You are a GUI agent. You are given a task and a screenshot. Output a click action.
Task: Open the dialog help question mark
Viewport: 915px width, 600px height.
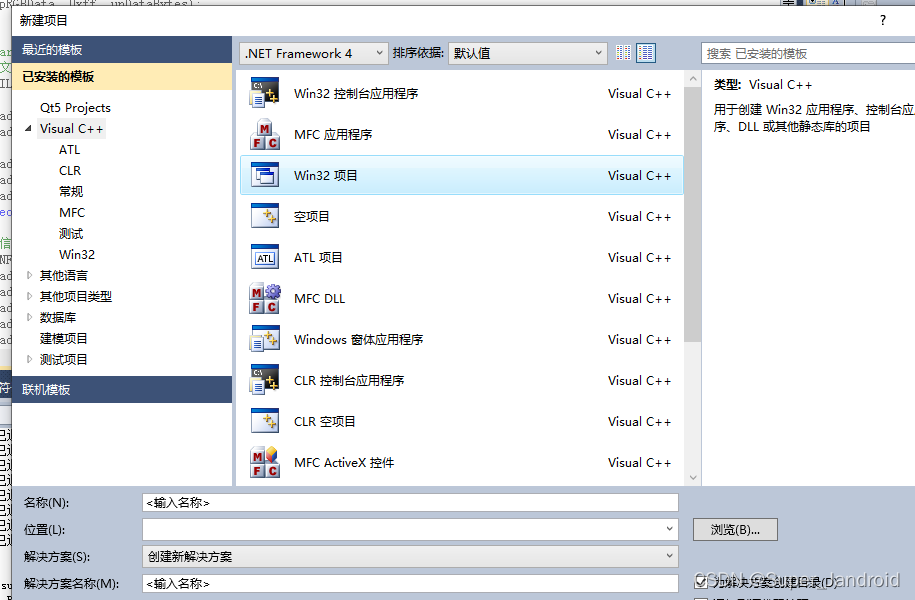[883, 20]
